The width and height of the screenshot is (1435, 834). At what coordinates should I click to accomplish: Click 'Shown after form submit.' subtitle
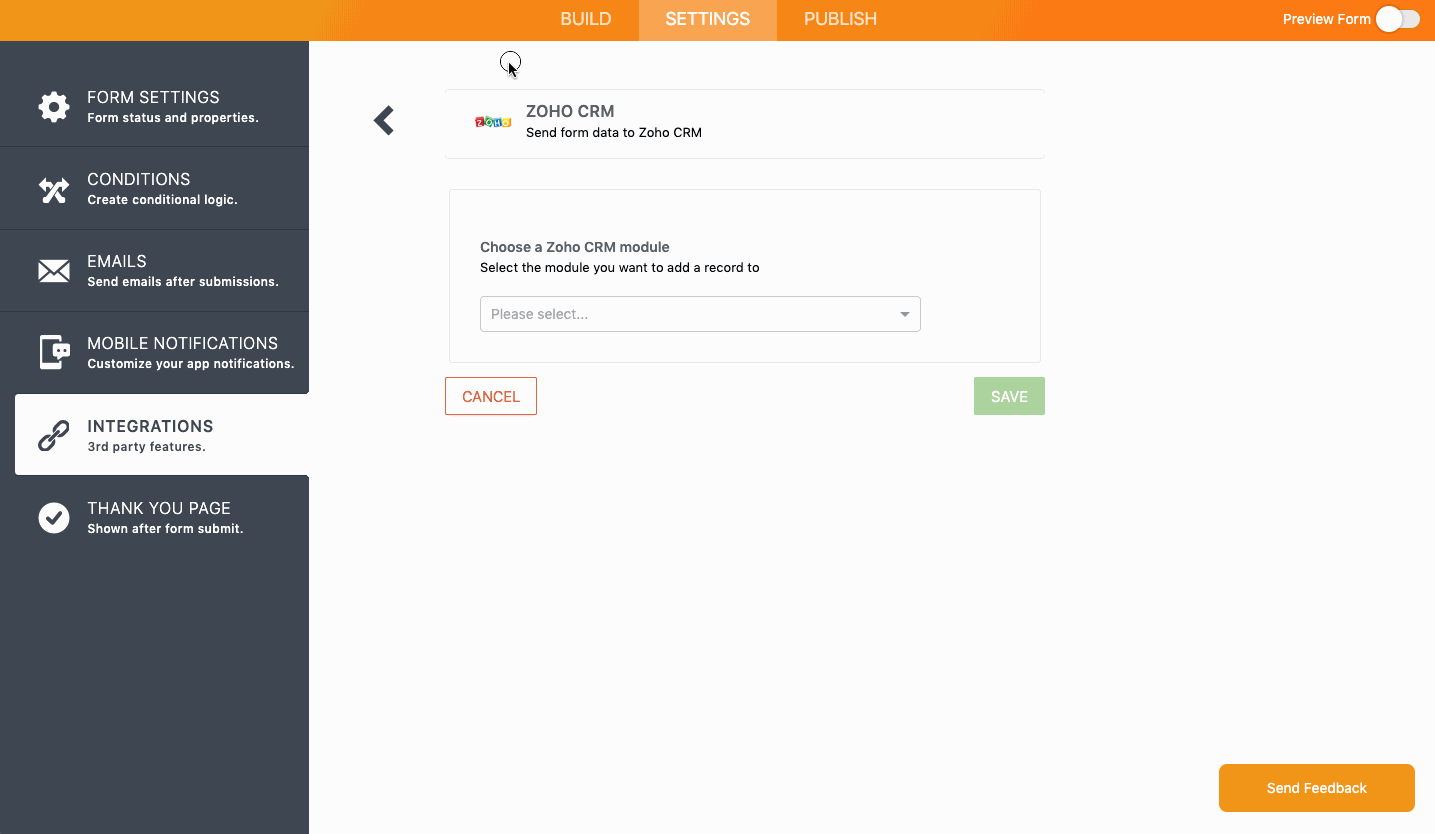tap(165, 529)
